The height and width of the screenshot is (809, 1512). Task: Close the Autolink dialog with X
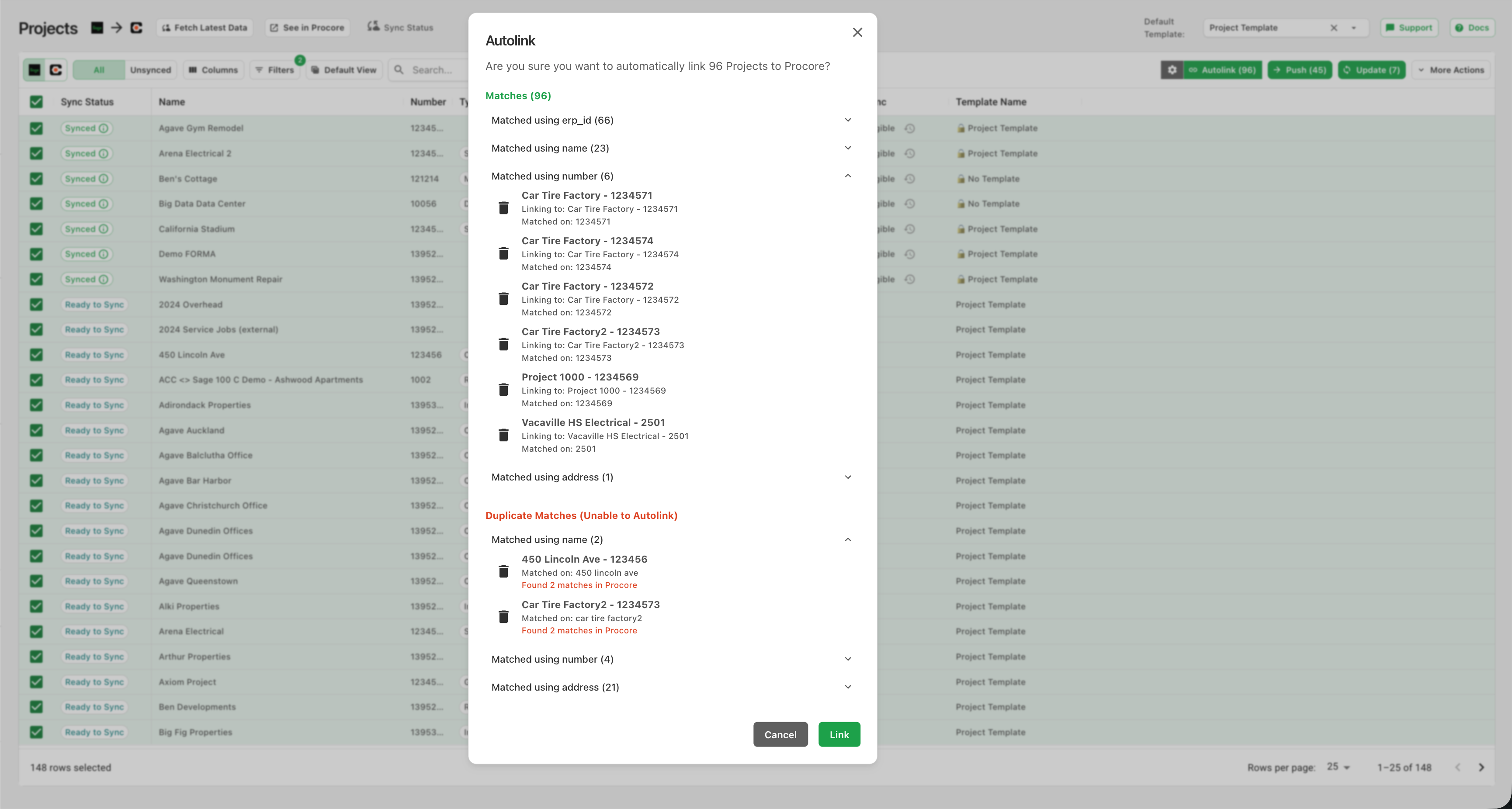point(857,32)
